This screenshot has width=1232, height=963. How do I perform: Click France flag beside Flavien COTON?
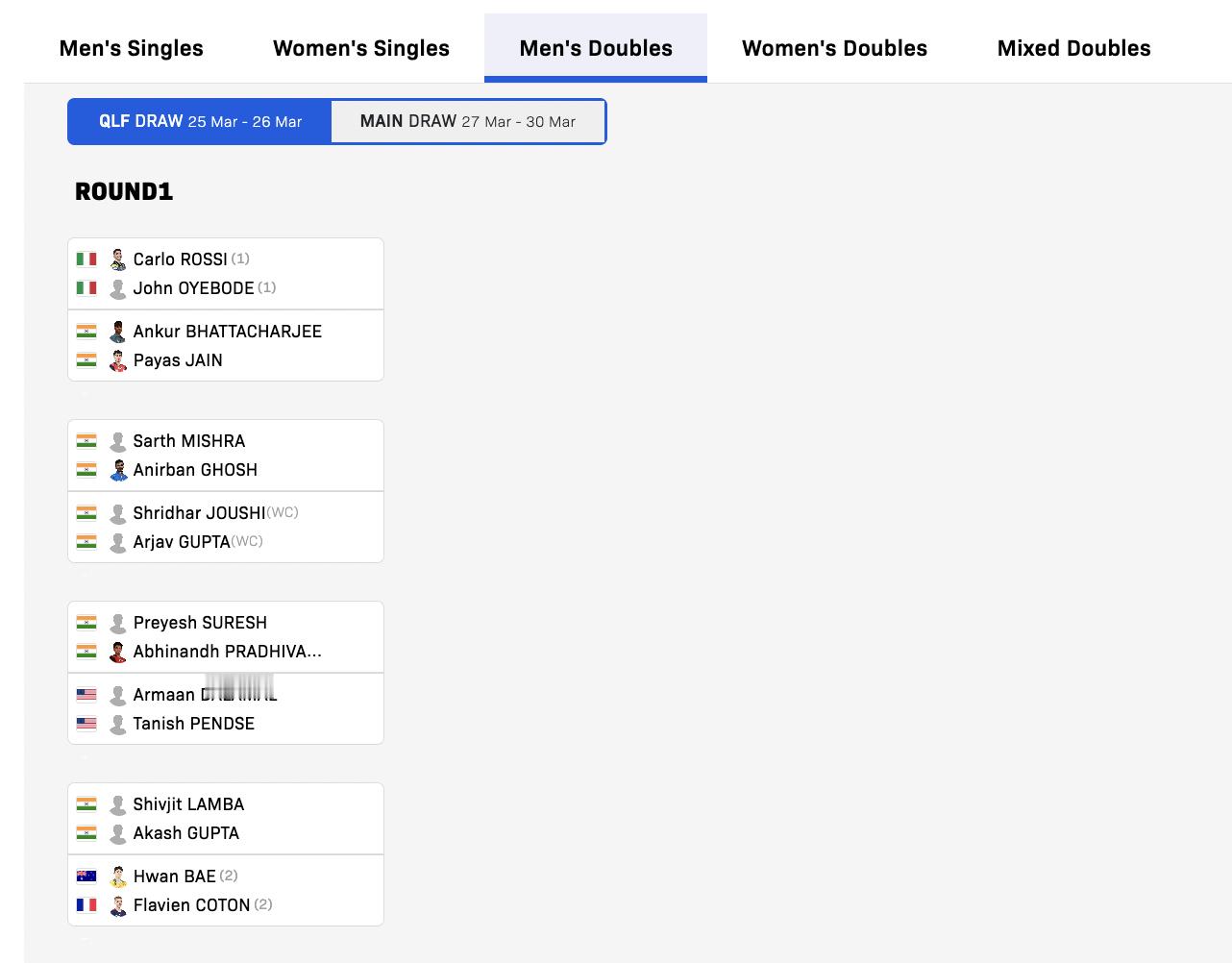[86, 904]
